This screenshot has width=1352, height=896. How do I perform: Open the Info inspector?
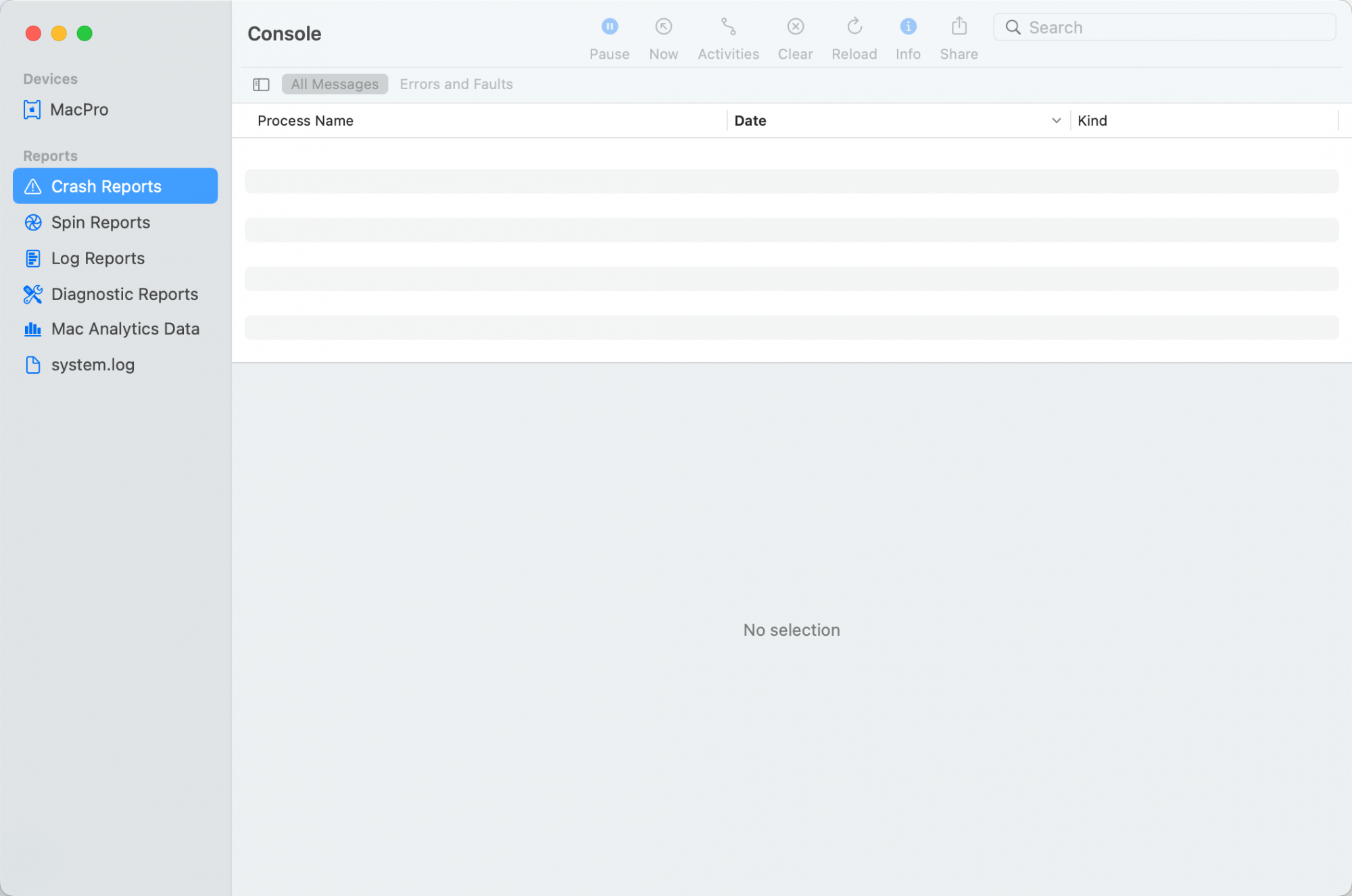click(x=908, y=27)
